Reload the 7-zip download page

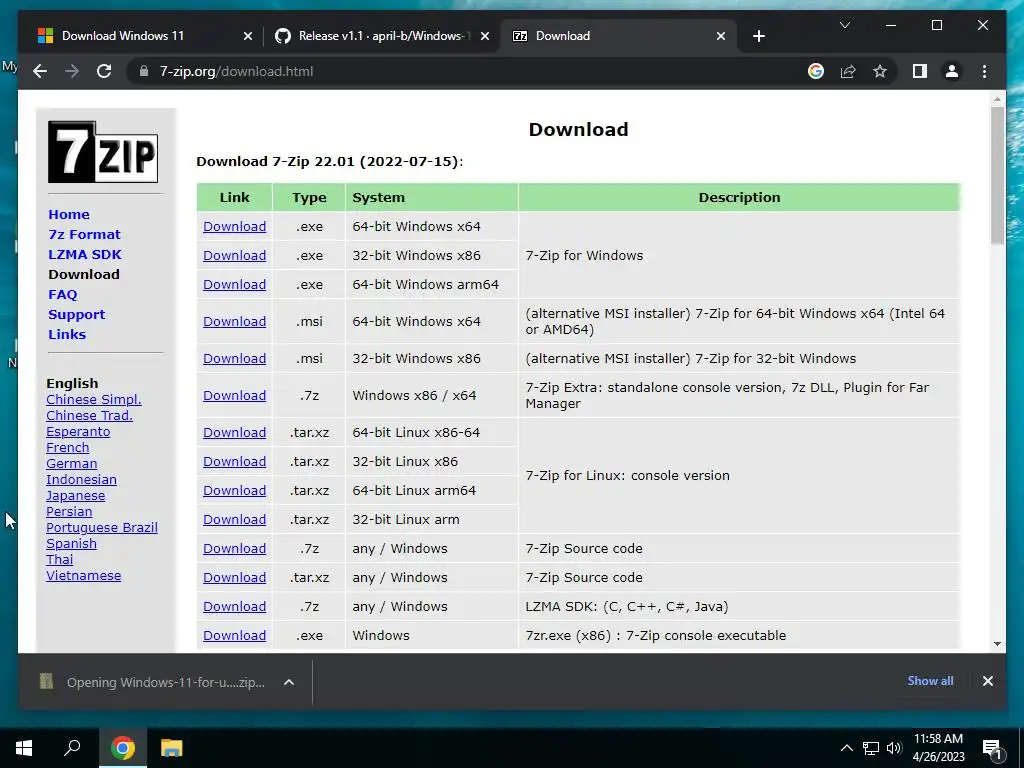pyautogui.click(x=104, y=71)
